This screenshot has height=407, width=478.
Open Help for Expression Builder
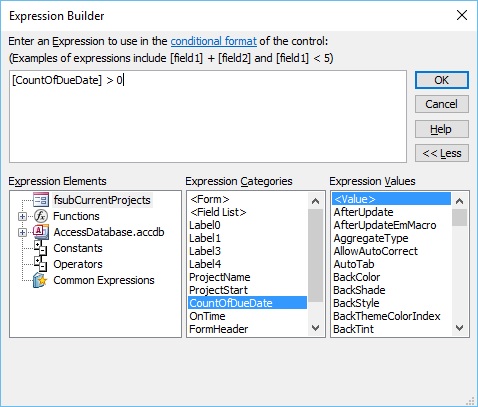442,129
